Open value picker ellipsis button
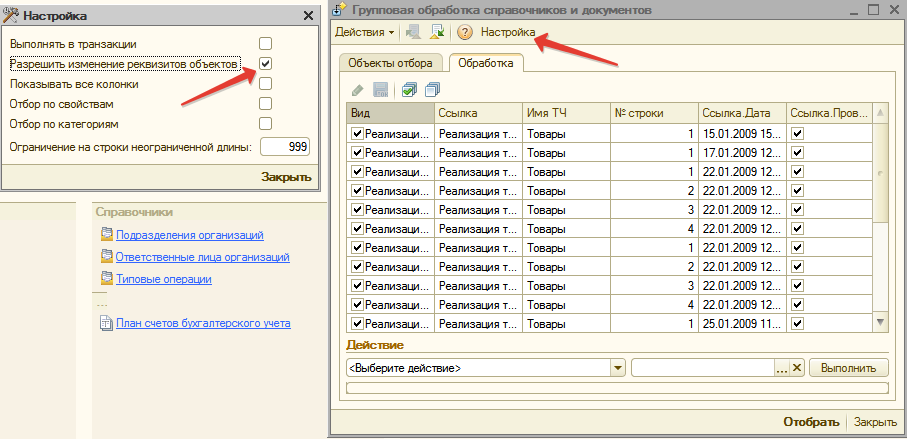The width and height of the screenshot is (907, 439). coord(781,368)
